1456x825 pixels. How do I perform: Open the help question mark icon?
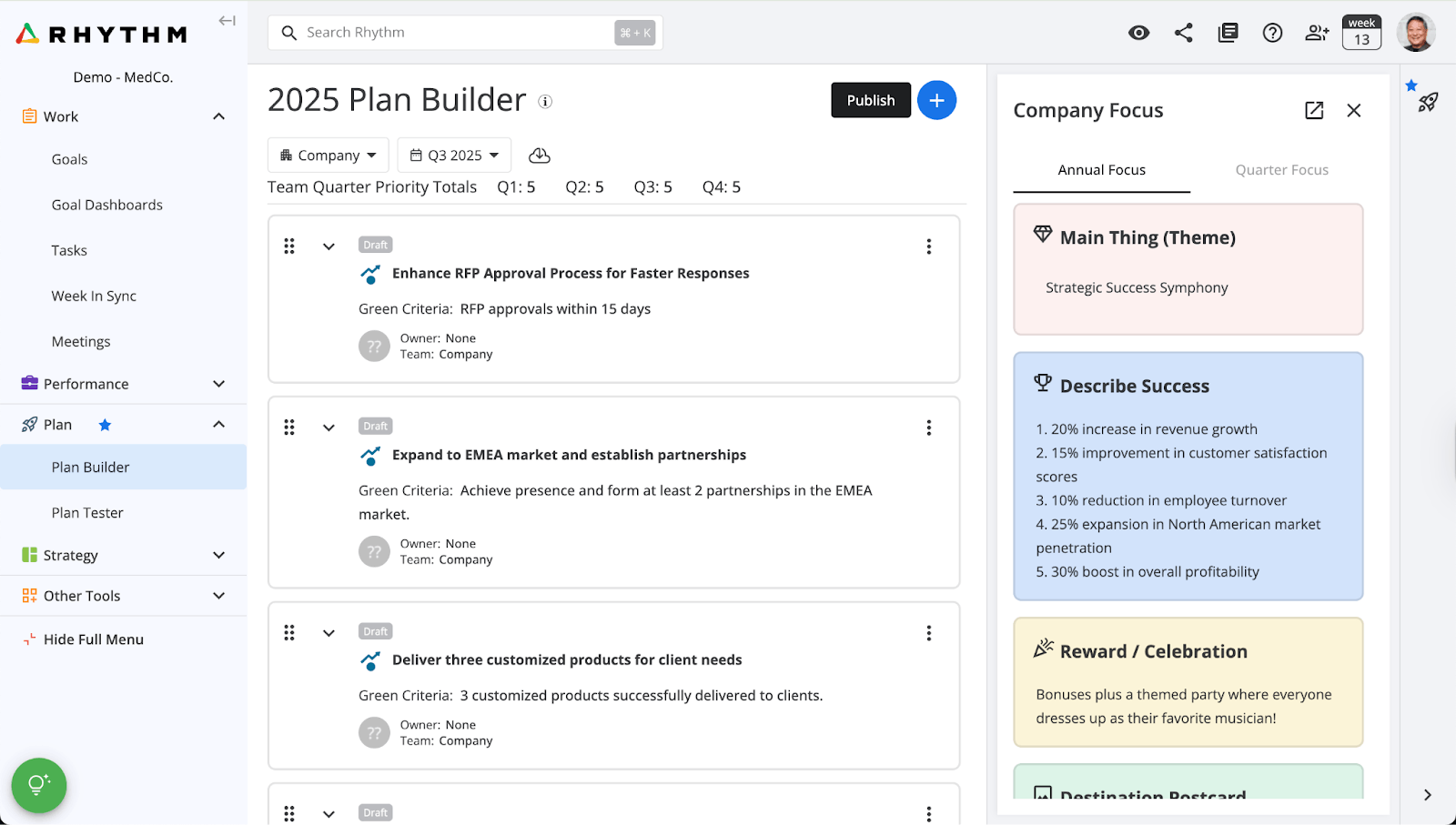coord(1272,33)
